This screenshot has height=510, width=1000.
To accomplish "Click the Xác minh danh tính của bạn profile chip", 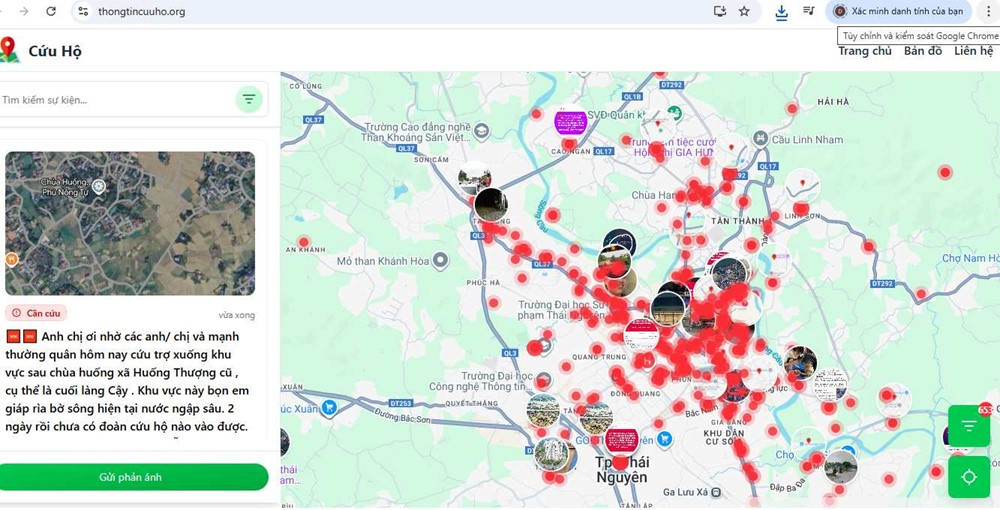I will pos(898,12).
